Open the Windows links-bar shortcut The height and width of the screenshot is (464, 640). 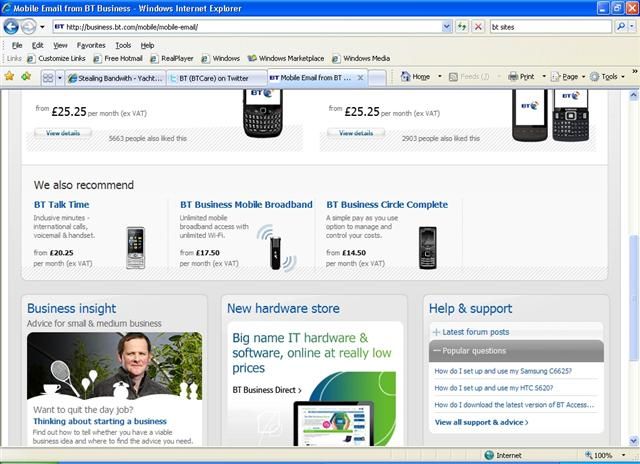(x=221, y=58)
